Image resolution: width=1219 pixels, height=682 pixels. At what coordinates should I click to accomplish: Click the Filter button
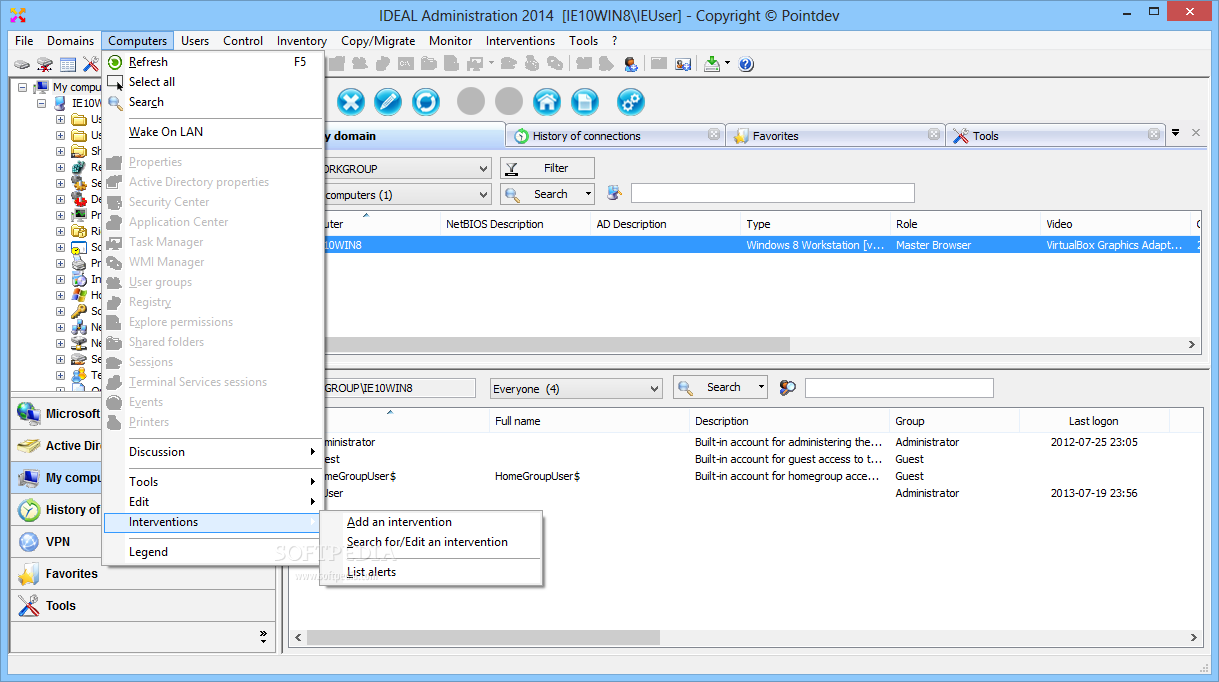(548, 168)
